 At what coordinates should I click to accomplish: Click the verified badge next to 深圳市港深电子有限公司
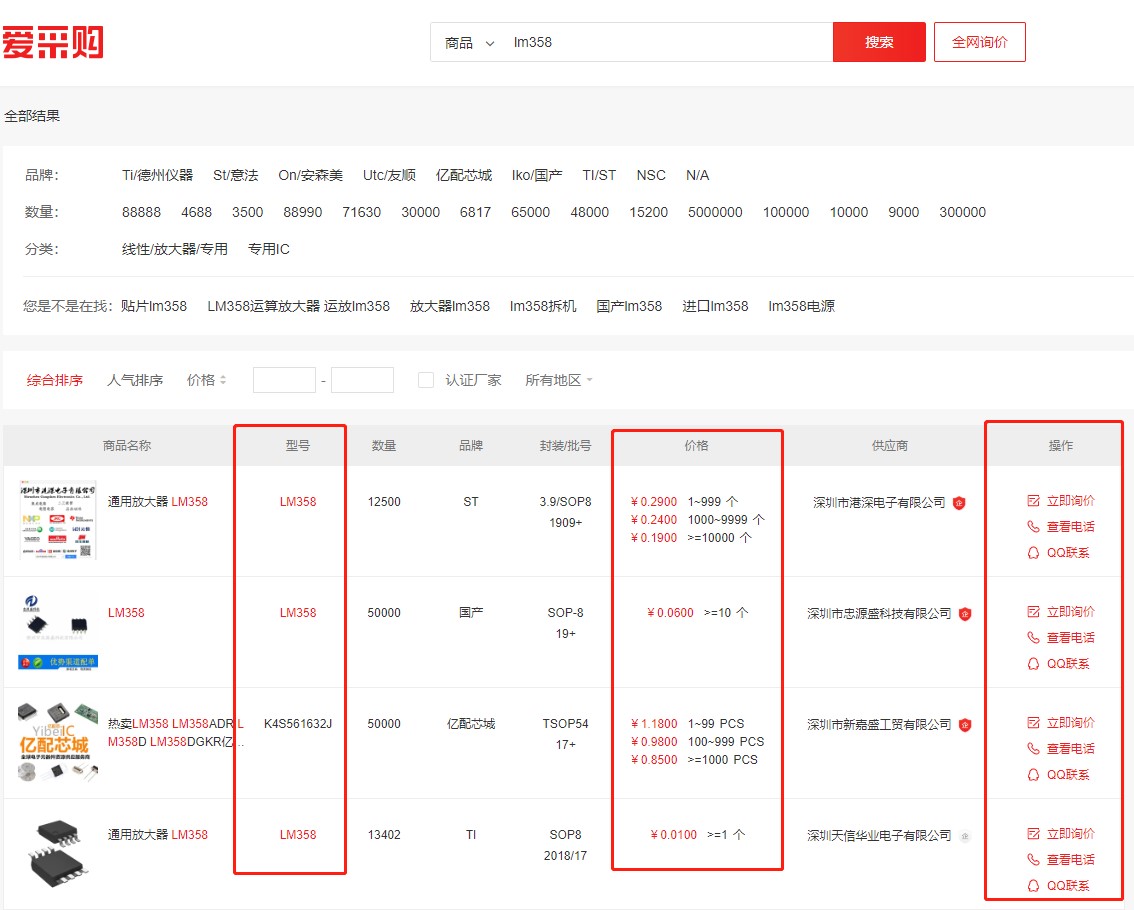click(960, 503)
